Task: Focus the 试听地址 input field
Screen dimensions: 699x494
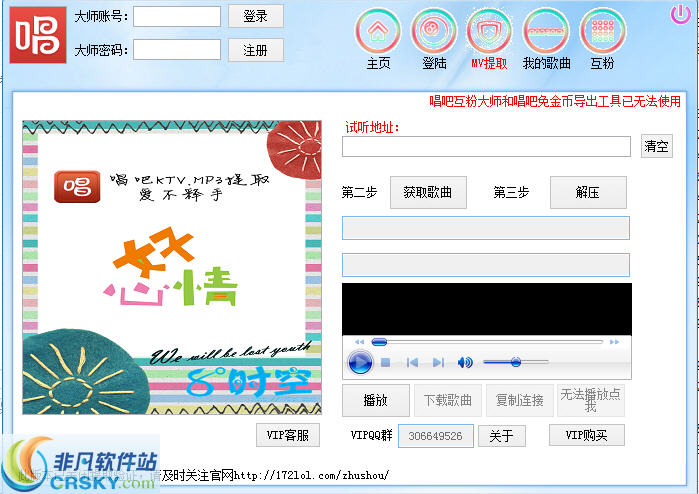Action: point(486,147)
